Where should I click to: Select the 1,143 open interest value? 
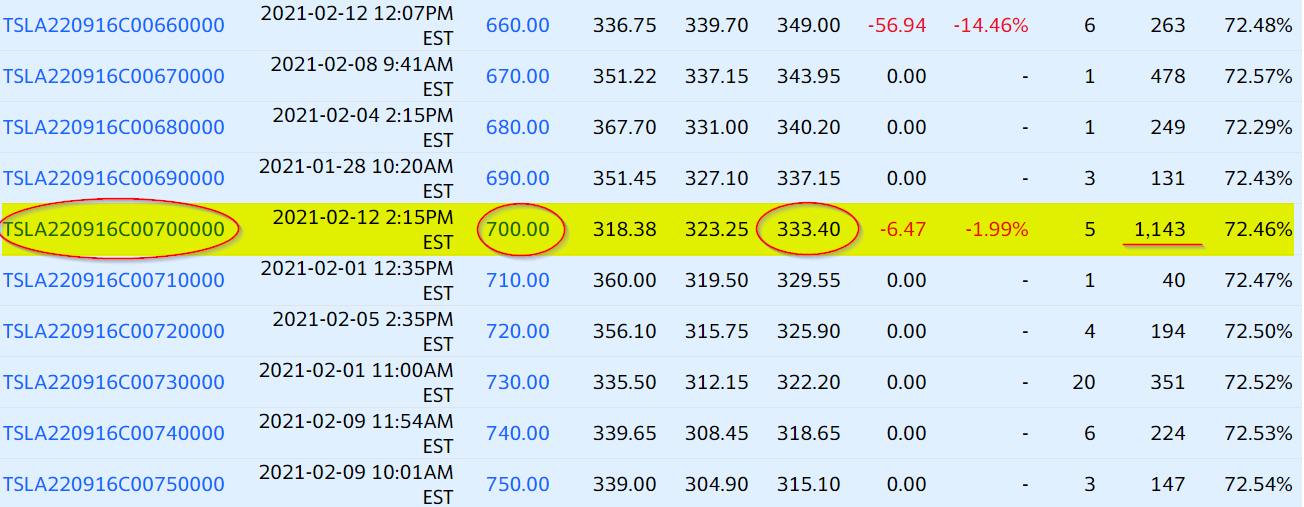(x=1159, y=229)
